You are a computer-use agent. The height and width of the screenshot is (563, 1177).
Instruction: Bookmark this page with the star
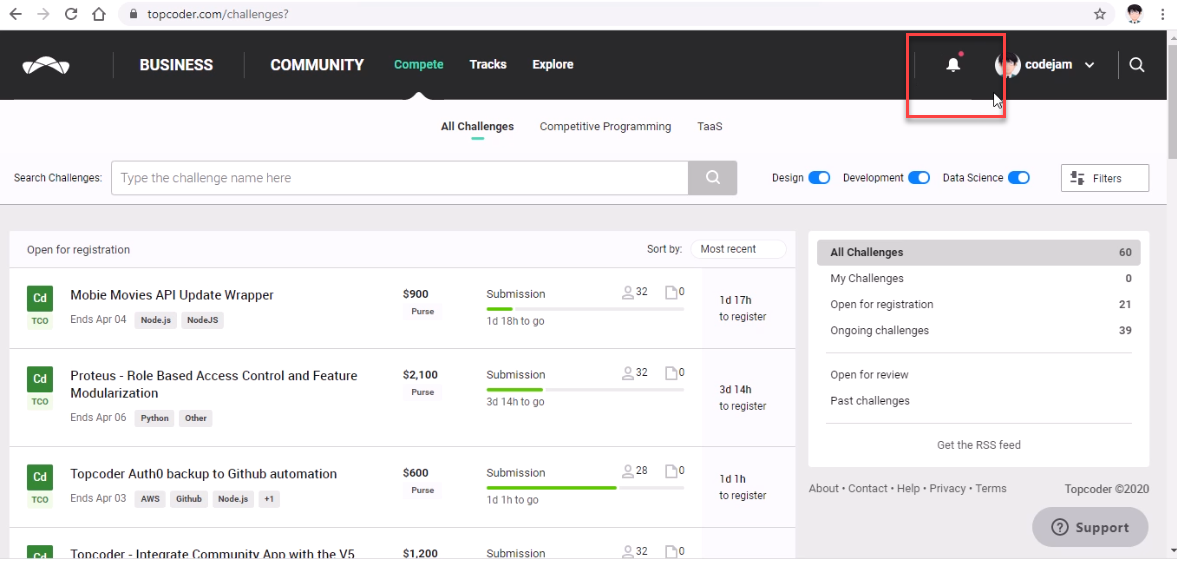1100,14
